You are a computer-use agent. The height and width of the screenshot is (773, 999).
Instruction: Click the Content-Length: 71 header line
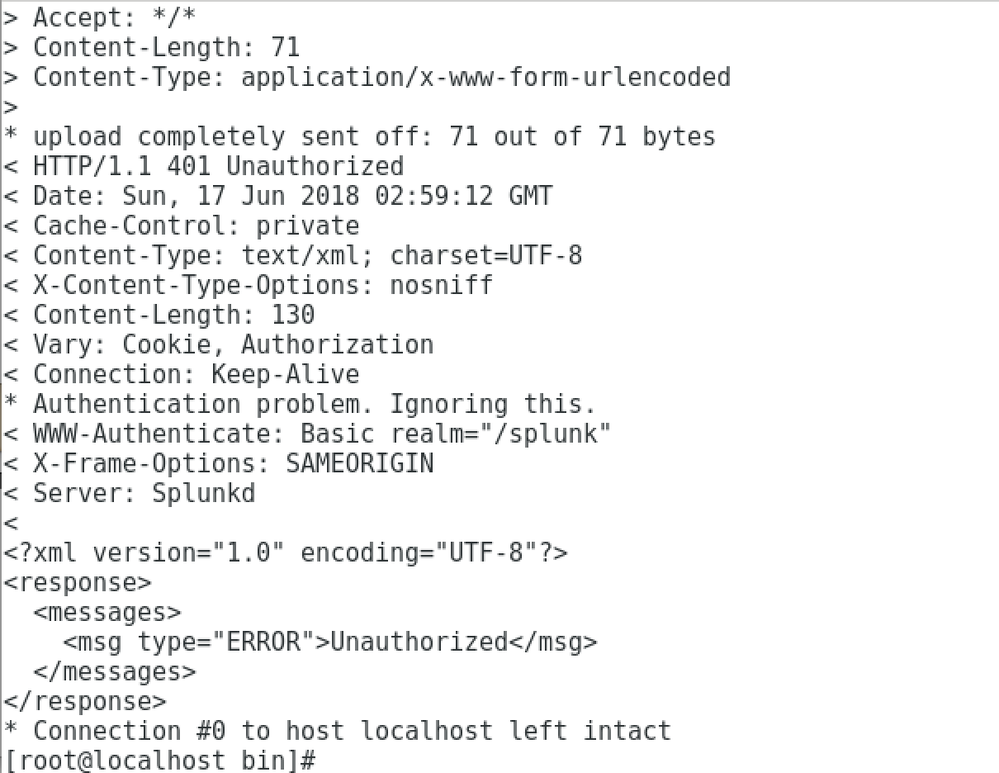coord(152,48)
